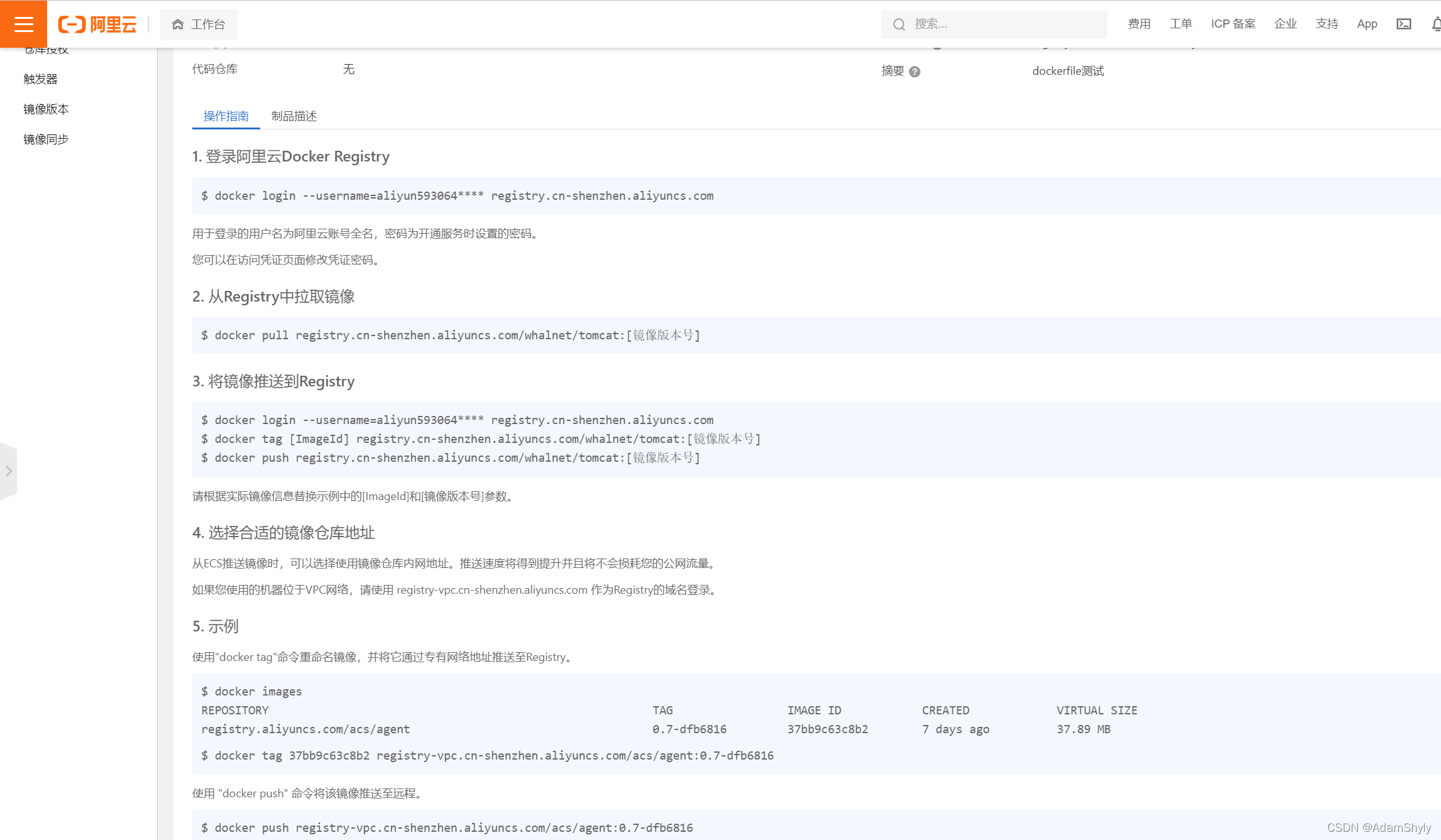Open the ICP 备案 link
The image size is (1441, 840).
point(1233,24)
